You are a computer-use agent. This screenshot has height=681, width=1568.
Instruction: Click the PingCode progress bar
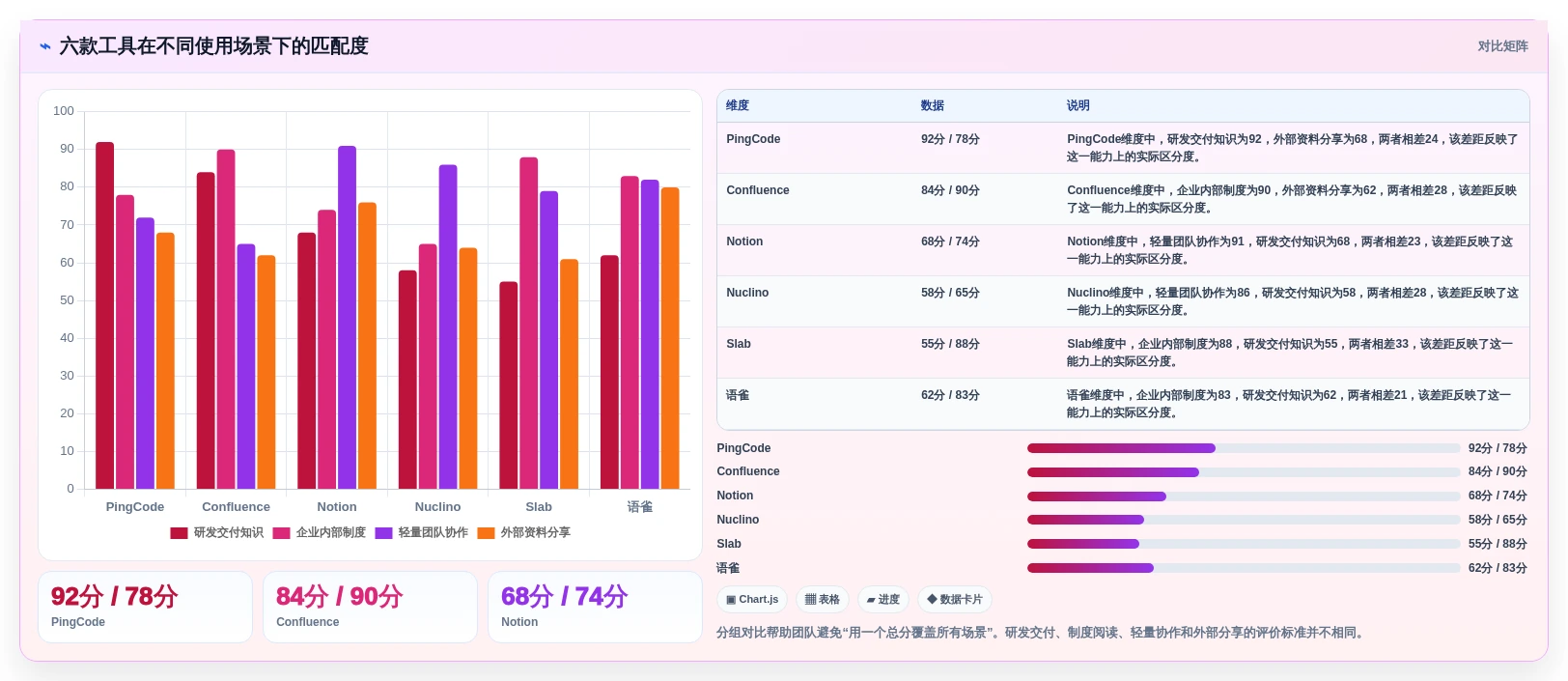(x=1244, y=448)
